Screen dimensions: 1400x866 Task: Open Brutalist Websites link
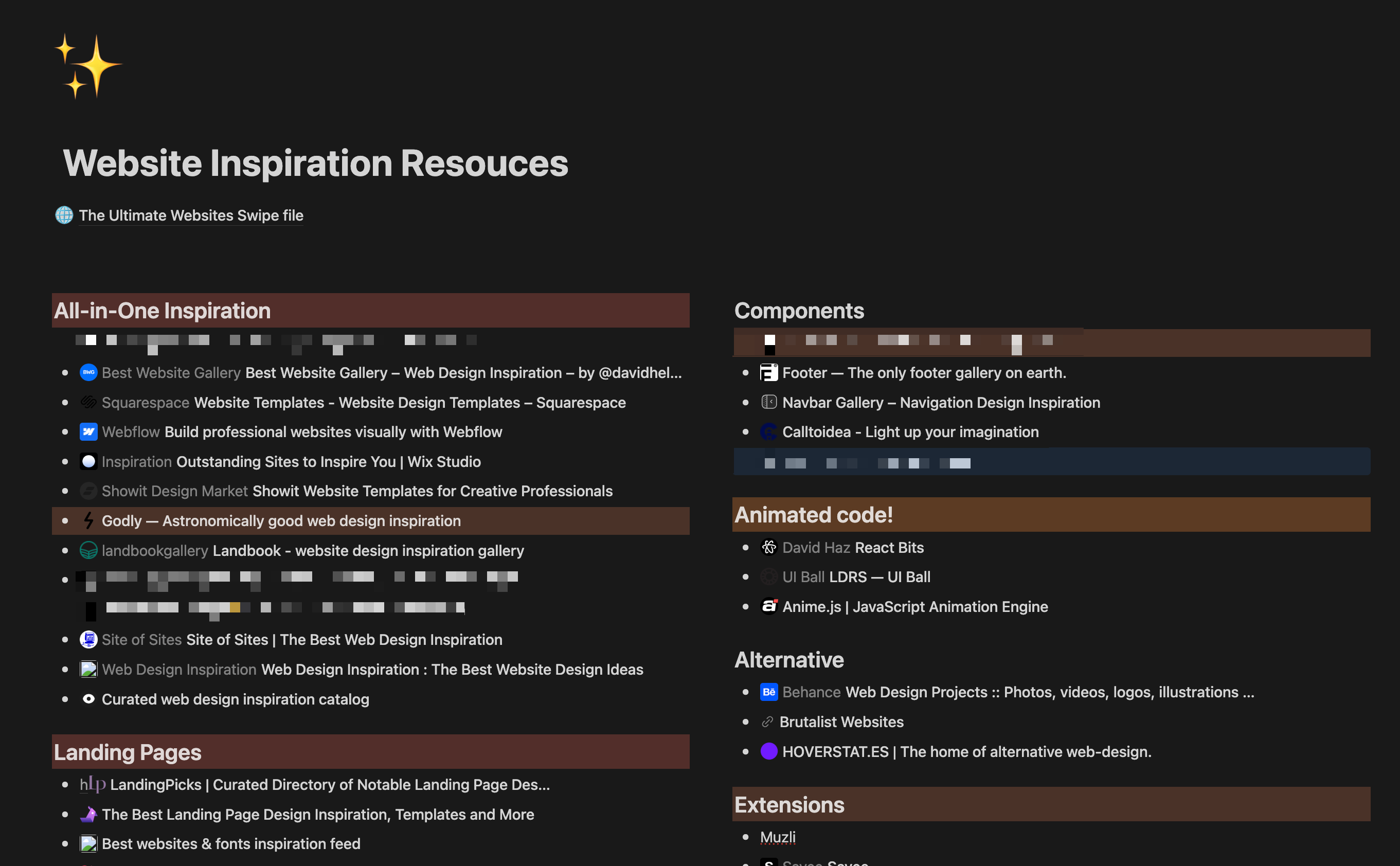click(841, 721)
